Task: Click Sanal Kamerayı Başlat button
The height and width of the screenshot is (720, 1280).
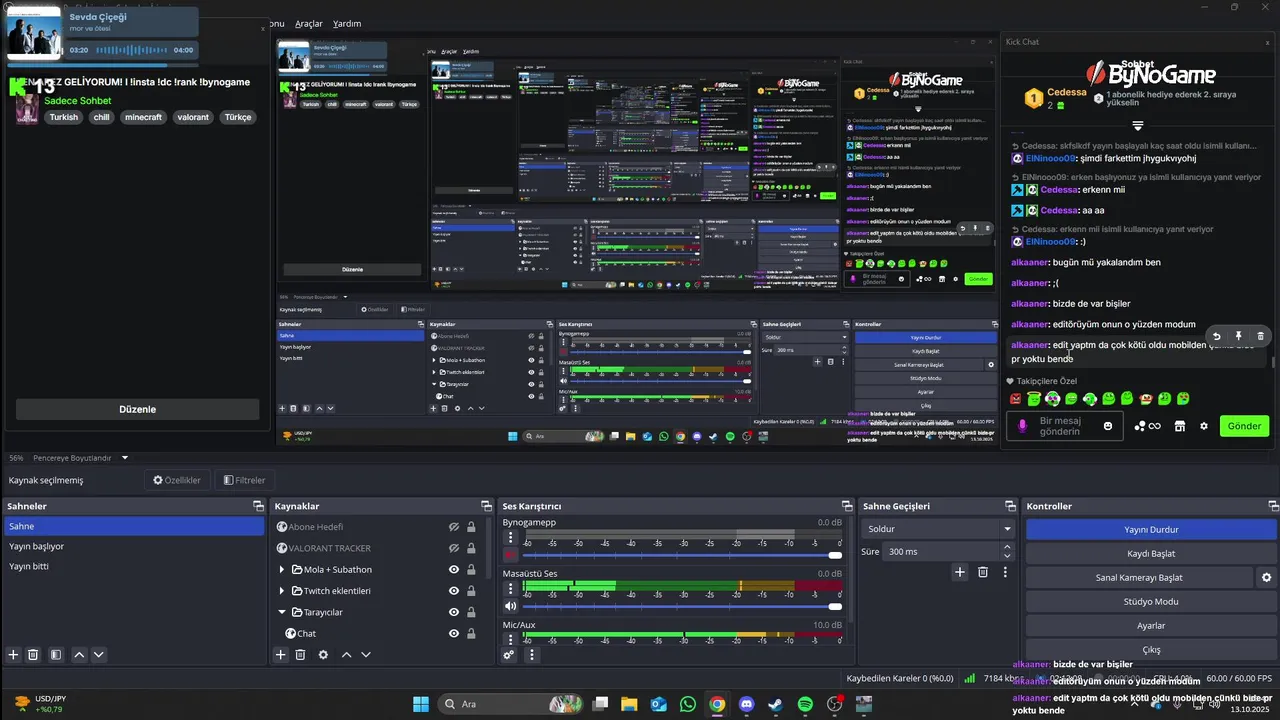Action: click(1139, 578)
